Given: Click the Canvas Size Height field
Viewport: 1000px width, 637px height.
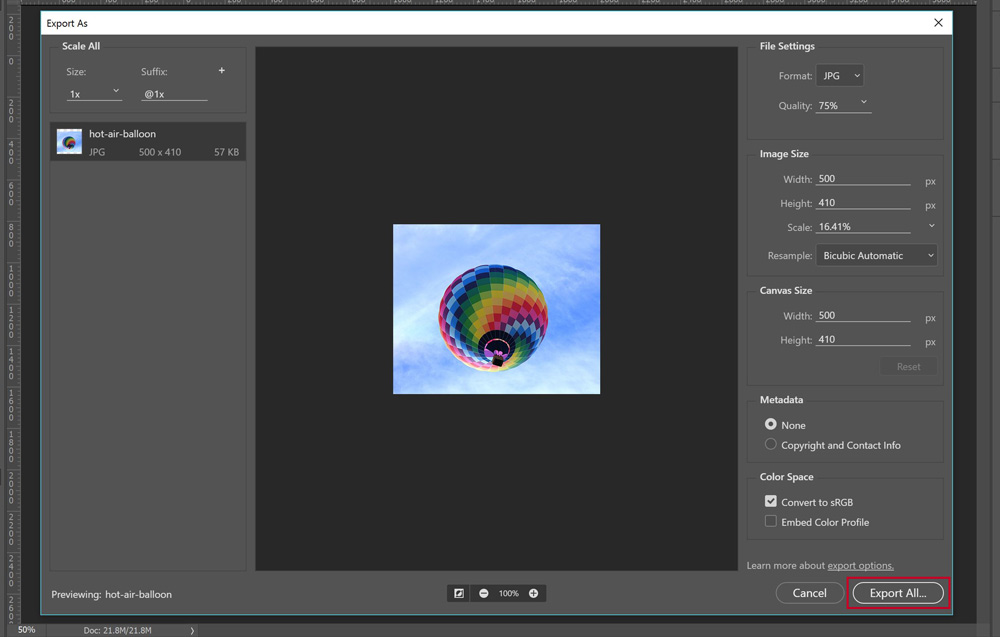Looking at the screenshot, I should pos(863,340).
